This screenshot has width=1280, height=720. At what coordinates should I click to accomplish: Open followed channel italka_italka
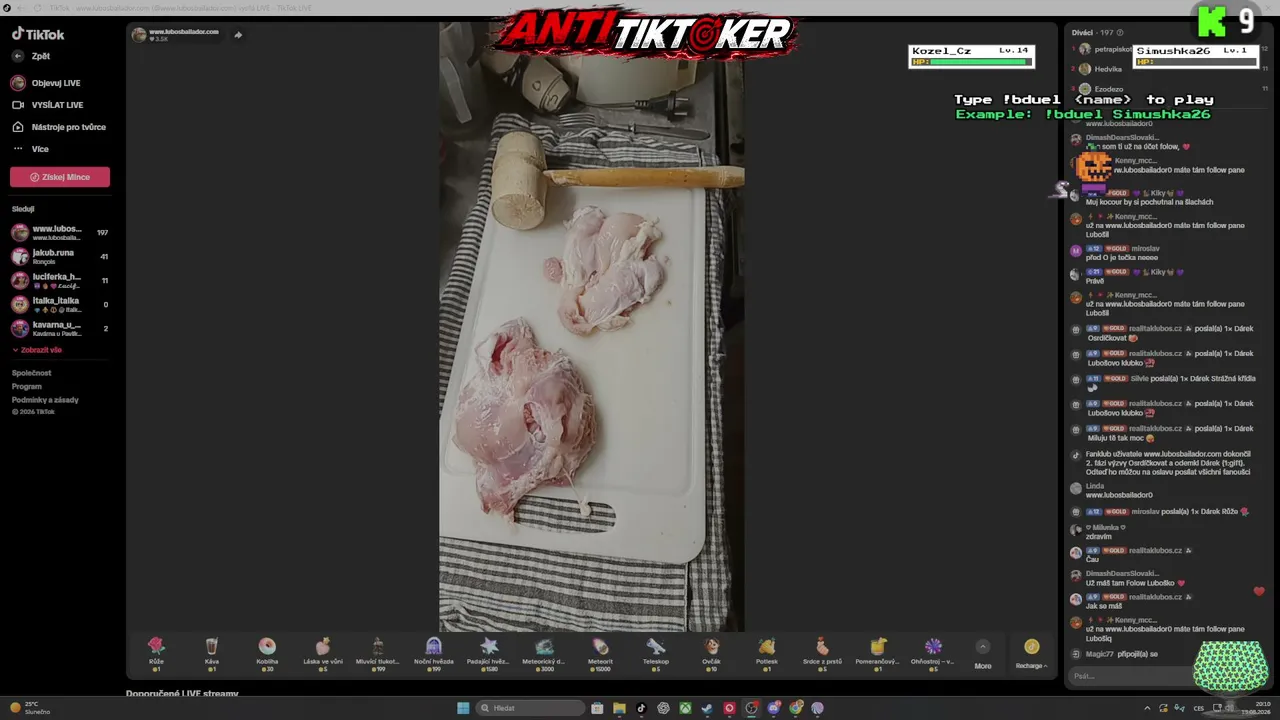(x=60, y=305)
